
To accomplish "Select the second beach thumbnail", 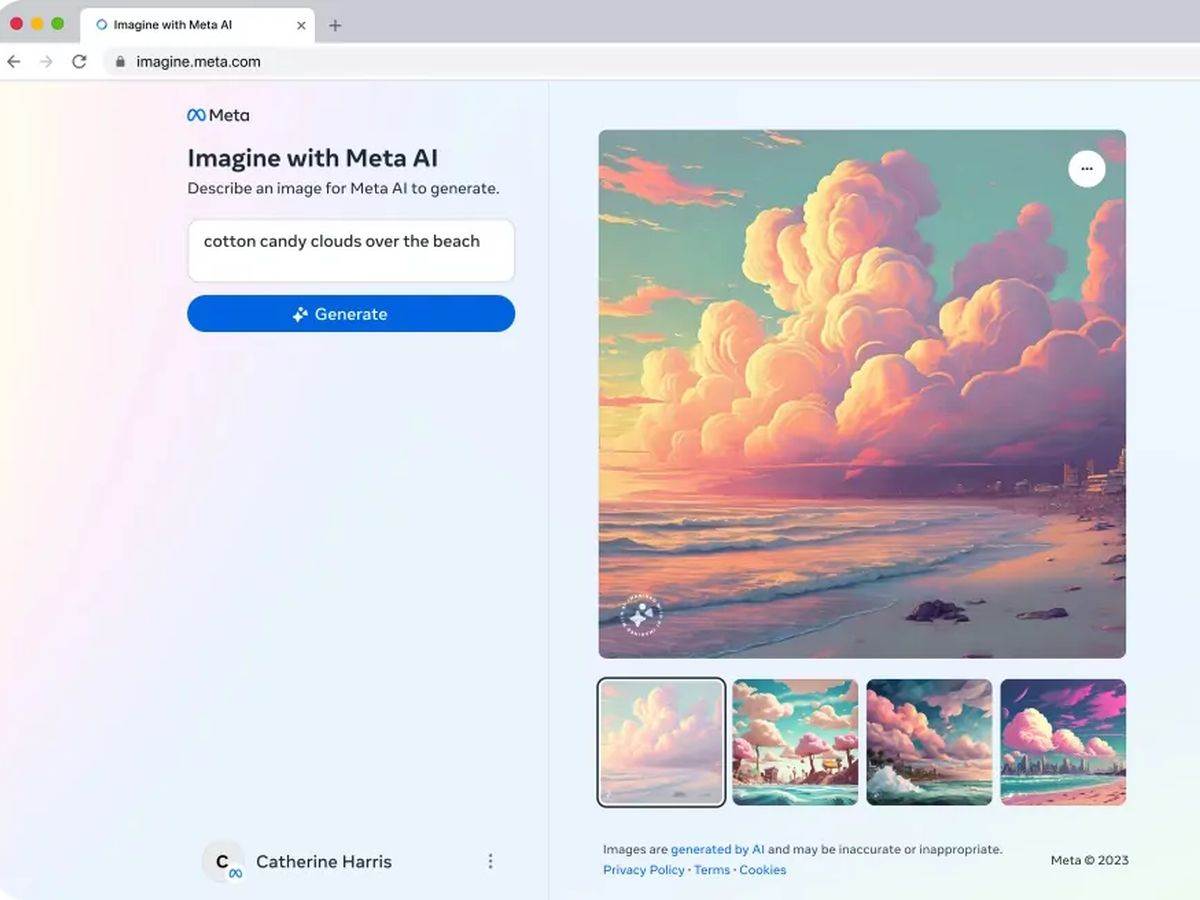I will (794, 741).
